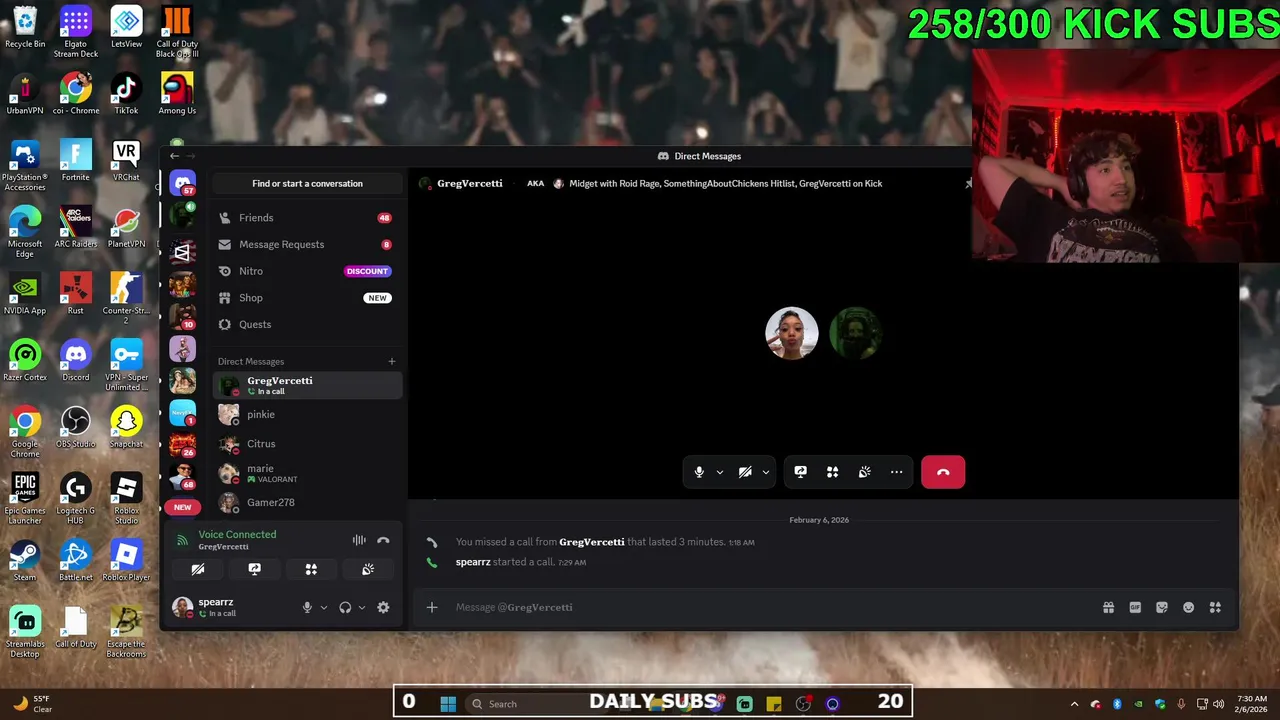Open Windows Start menu
The image size is (1280, 720).
[x=448, y=704]
